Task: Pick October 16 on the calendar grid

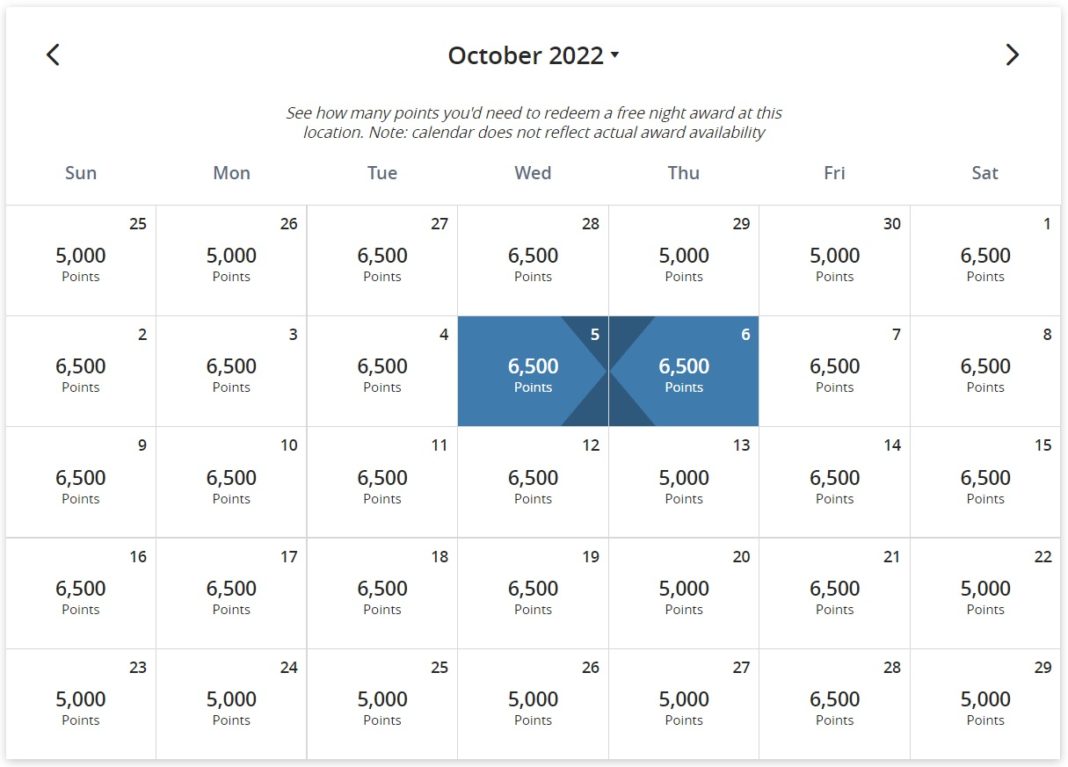Action: pyautogui.click(x=80, y=592)
